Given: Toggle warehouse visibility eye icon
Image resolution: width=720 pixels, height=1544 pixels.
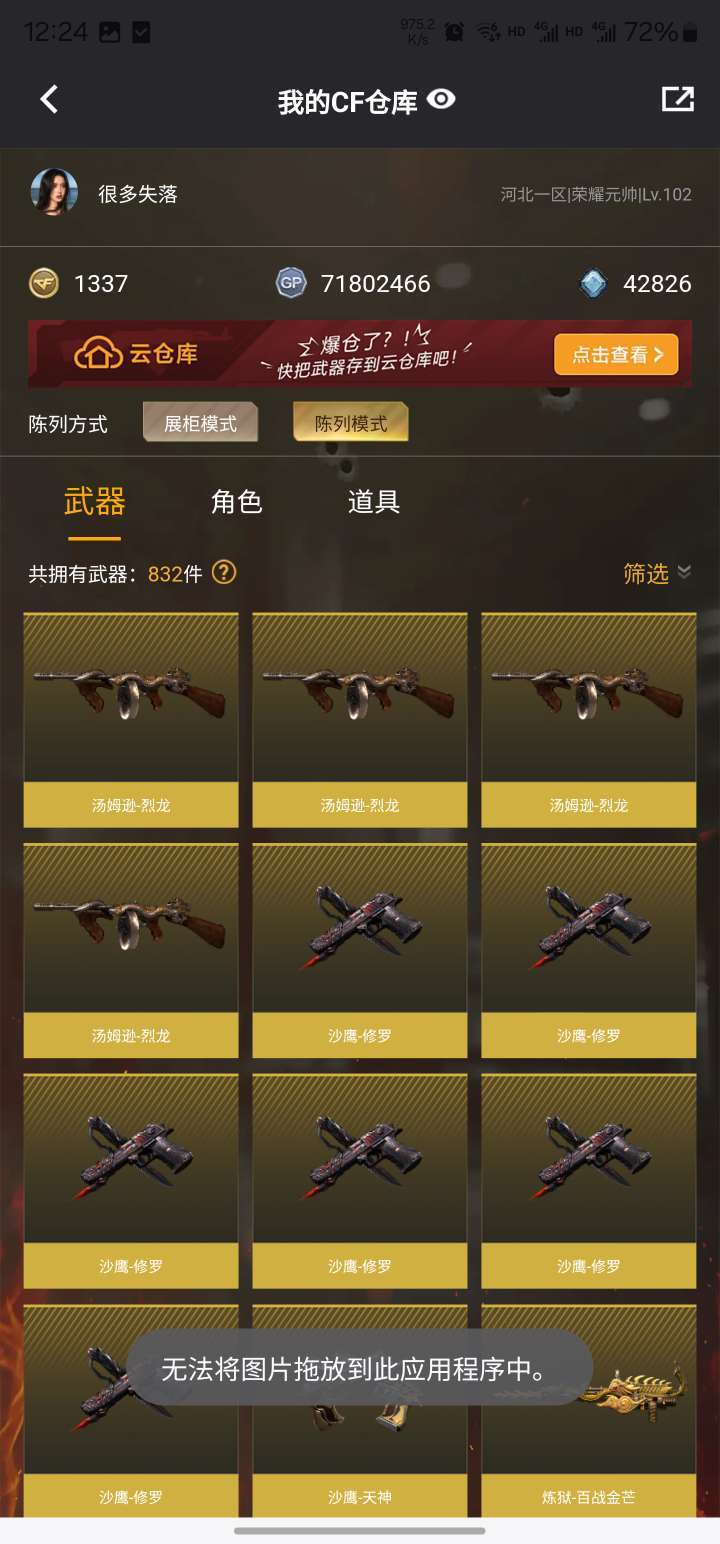Looking at the screenshot, I should point(441,99).
